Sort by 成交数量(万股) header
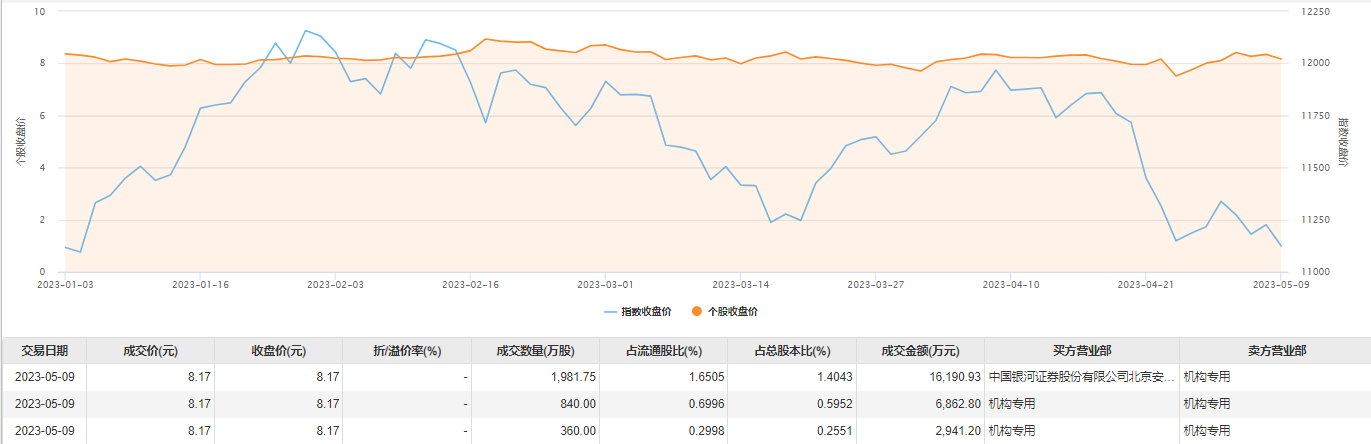1371x444 pixels. point(535,351)
